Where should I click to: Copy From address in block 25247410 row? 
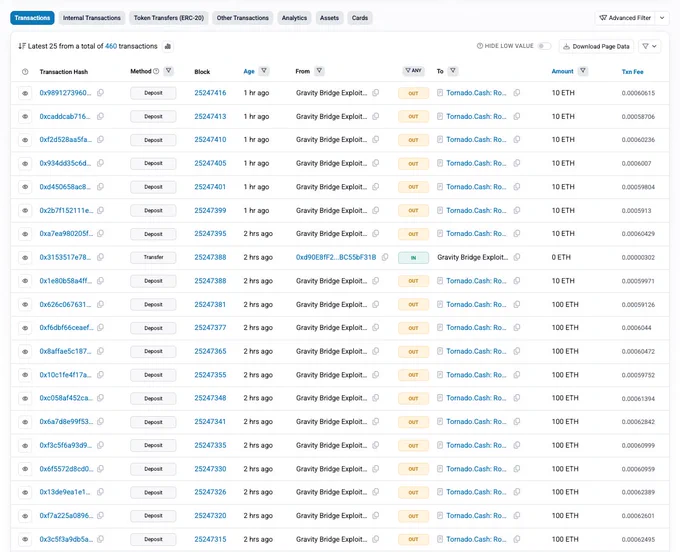click(376, 140)
